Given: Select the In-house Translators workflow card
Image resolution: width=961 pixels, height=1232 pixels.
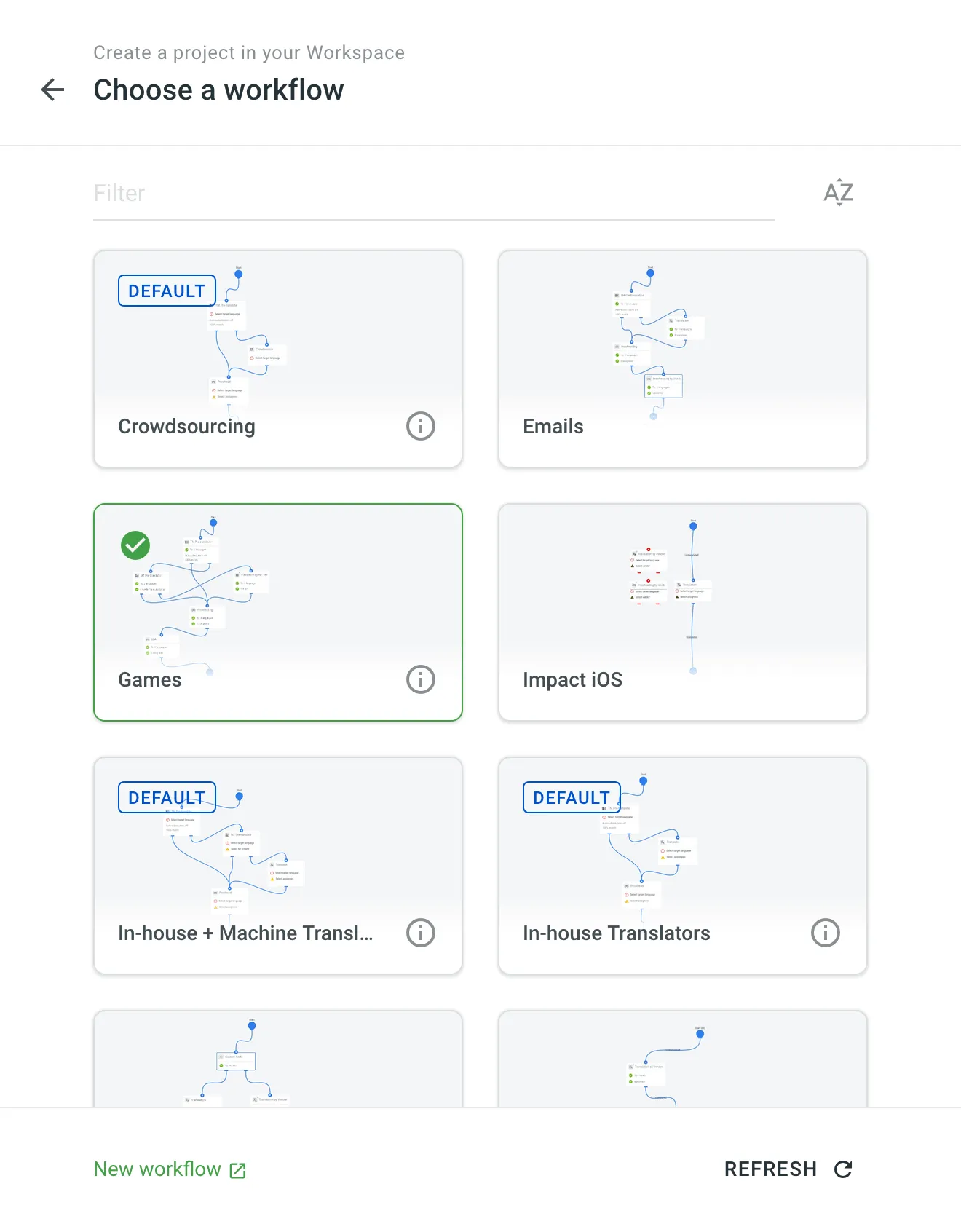Looking at the screenshot, I should tap(682, 863).
